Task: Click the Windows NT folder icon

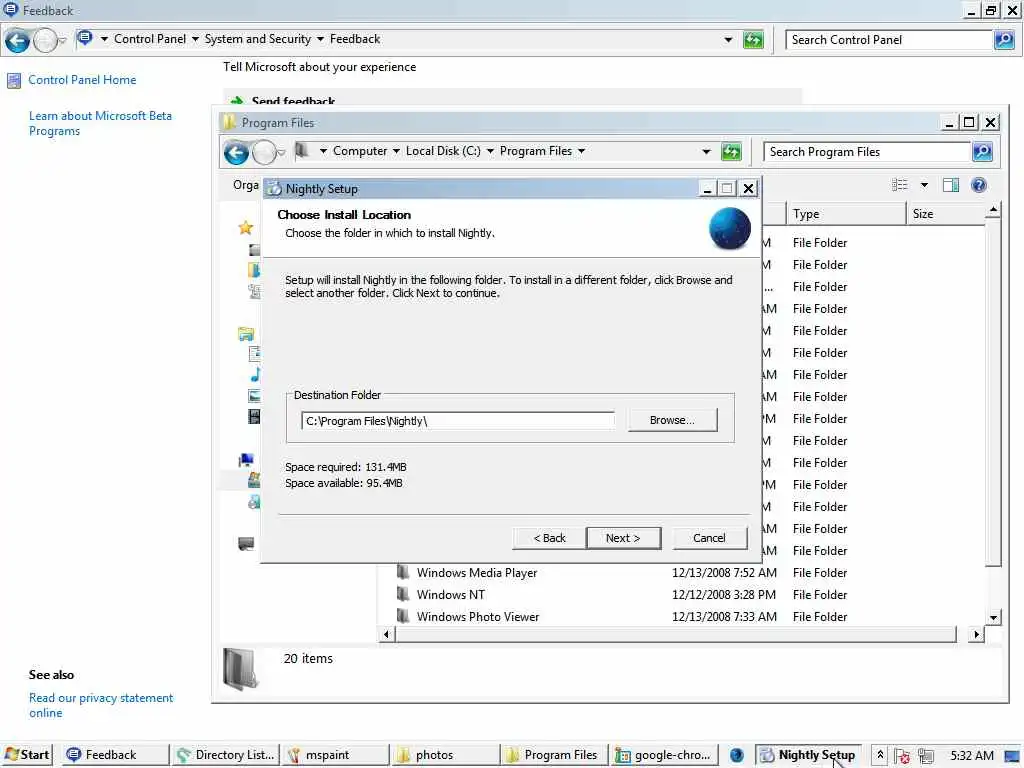Action: click(x=403, y=594)
